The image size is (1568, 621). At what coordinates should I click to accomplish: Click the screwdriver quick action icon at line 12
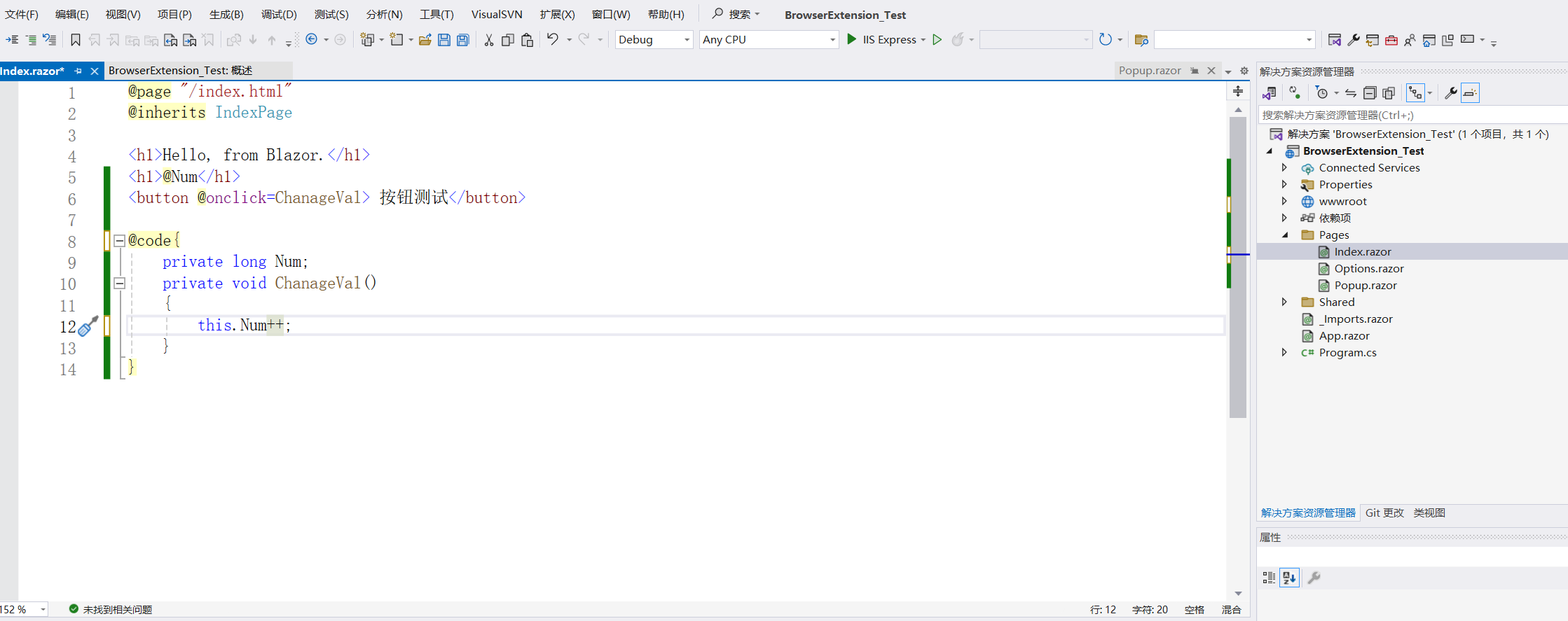88,326
